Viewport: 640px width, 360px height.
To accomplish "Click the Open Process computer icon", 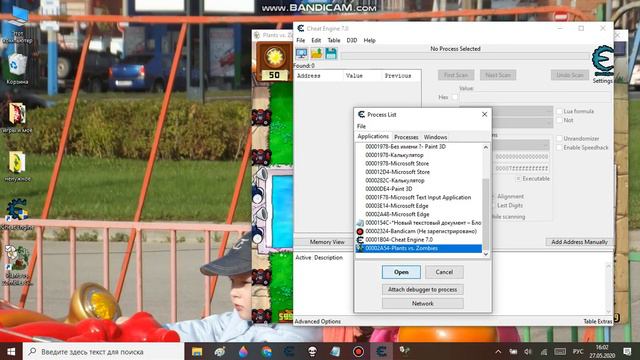I will pos(302,53).
